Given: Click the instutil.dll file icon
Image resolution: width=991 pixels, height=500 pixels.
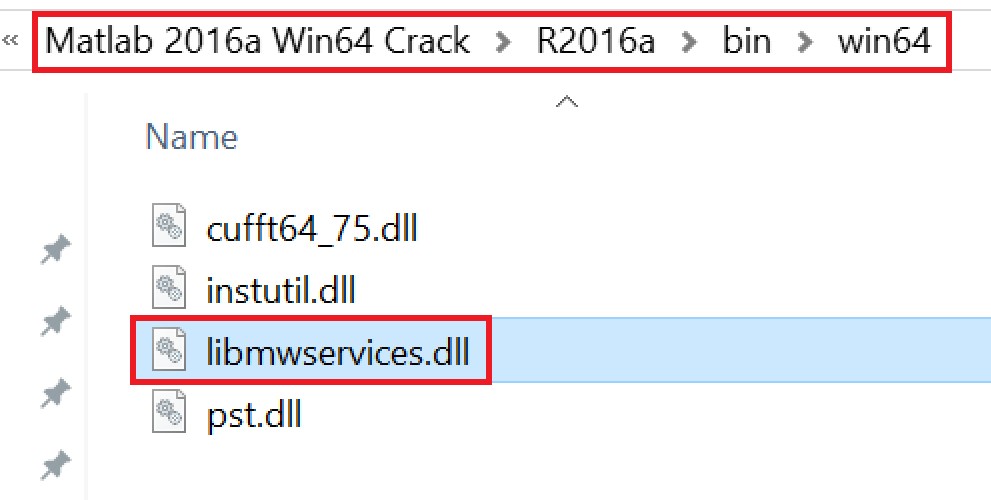Looking at the screenshot, I should point(169,289).
